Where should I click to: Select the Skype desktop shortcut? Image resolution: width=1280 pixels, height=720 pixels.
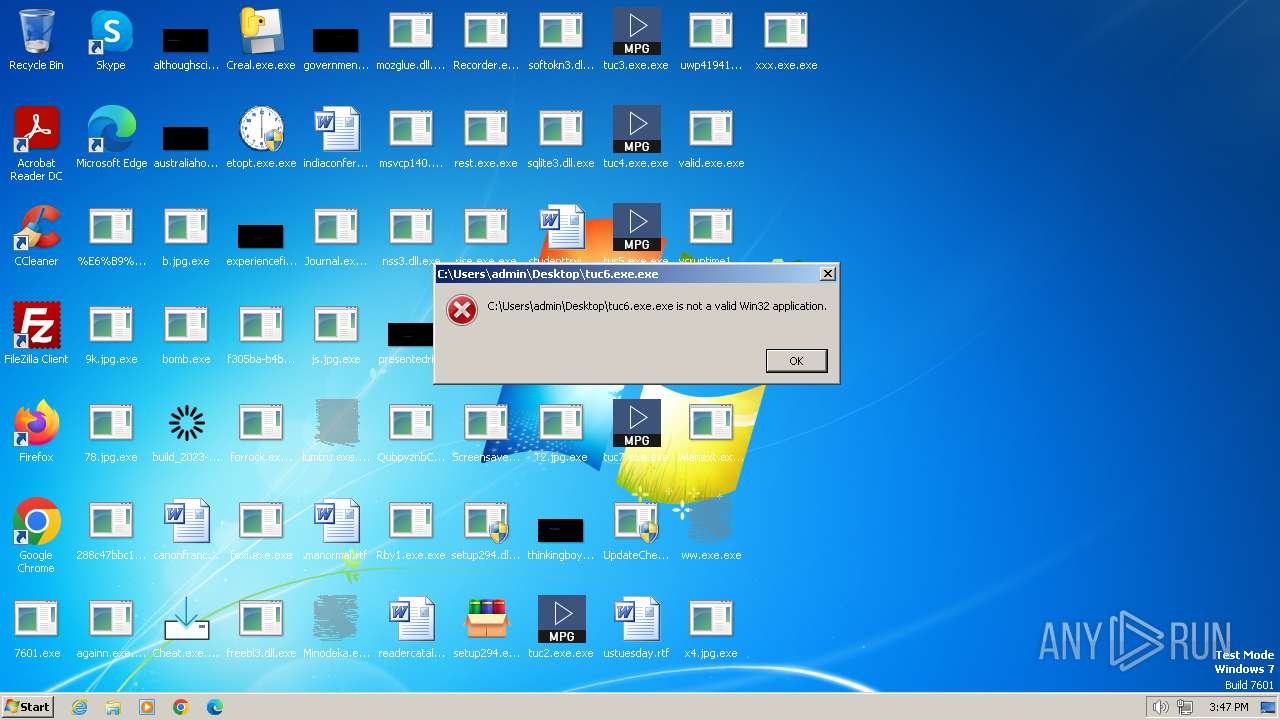(x=111, y=31)
